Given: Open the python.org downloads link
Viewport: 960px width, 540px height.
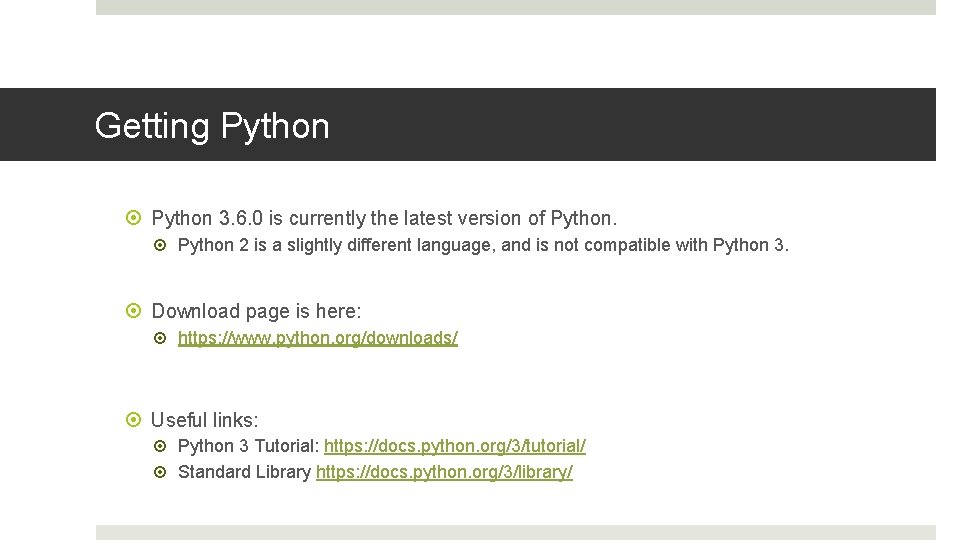Looking at the screenshot, I should click(x=318, y=338).
